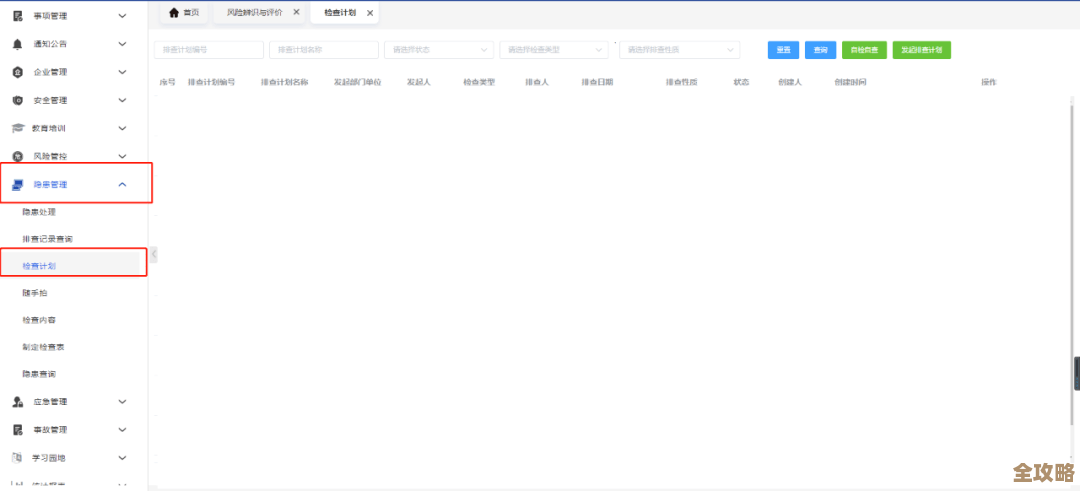This screenshot has width=1080, height=491.
Task: Open 排查记录查询 submenu item
Action: (48, 239)
